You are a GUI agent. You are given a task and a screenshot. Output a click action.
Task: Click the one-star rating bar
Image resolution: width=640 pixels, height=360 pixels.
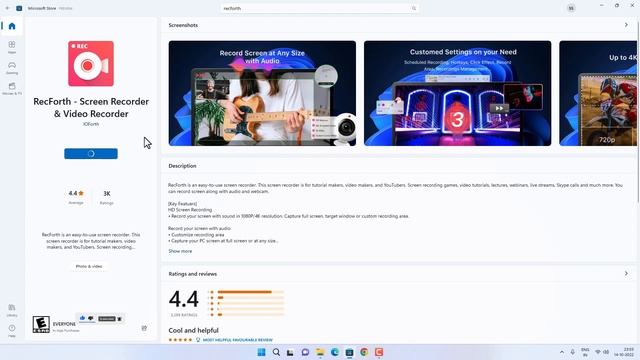250,315
